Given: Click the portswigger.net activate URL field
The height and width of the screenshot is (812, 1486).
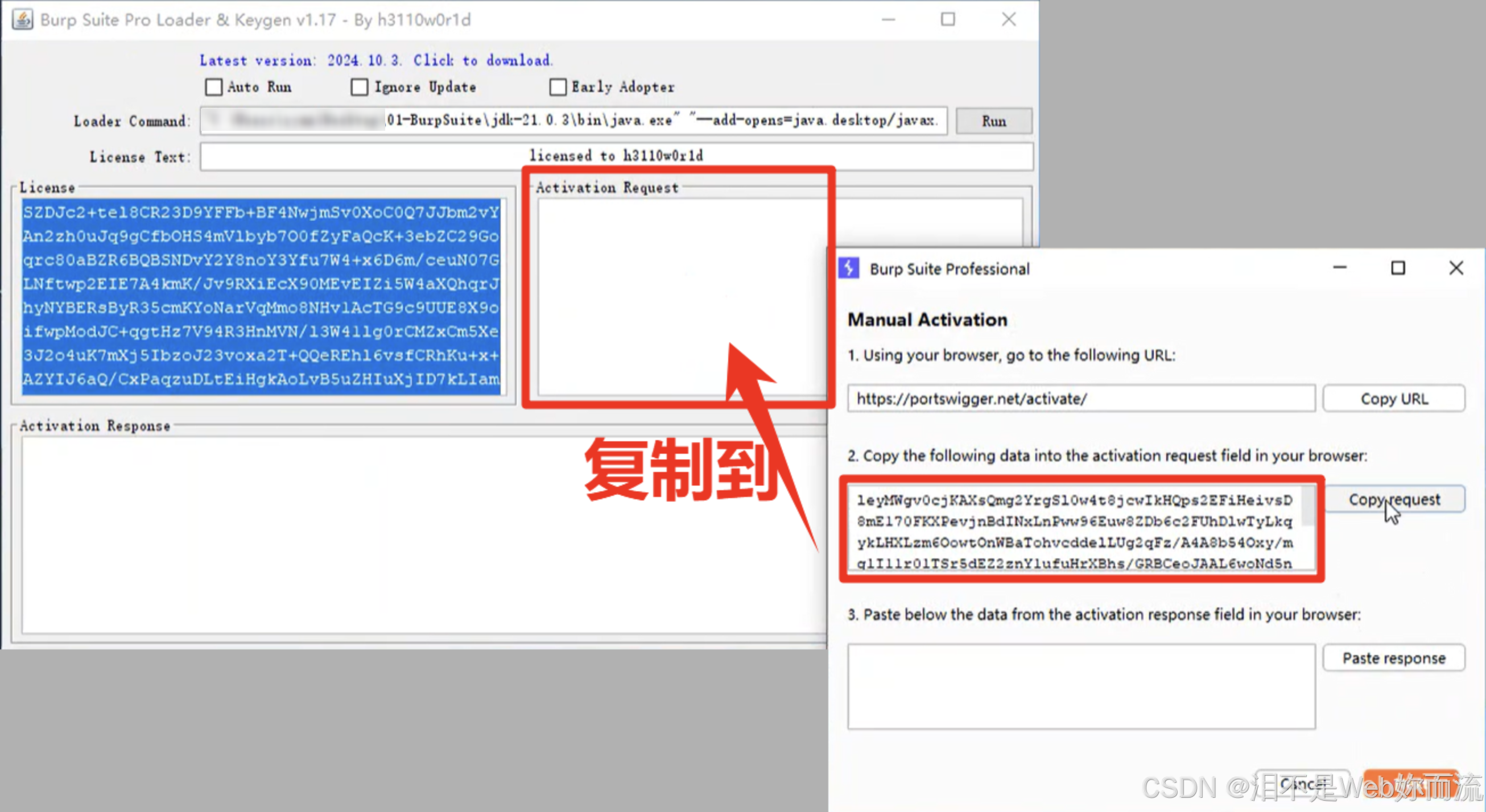Looking at the screenshot, I should click(x=1081, y=399).
